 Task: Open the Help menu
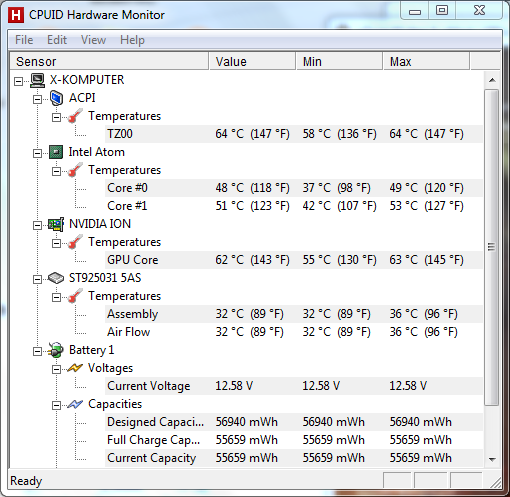132,40
